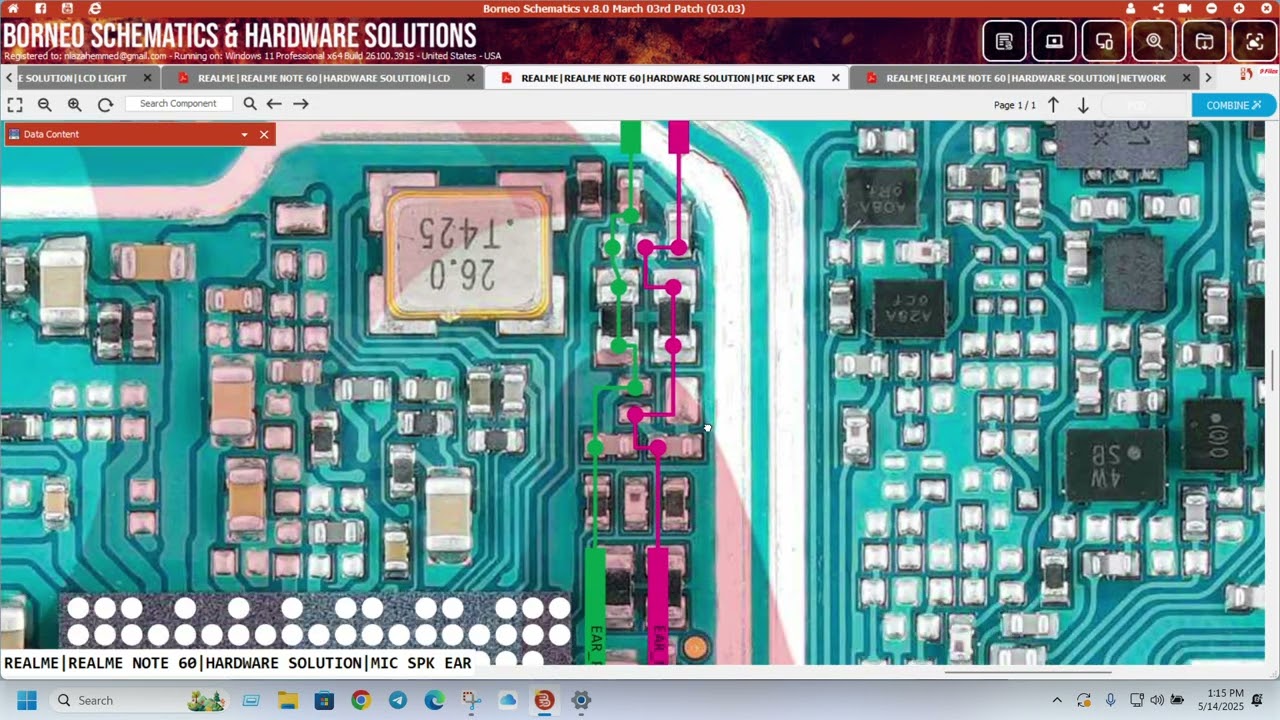Toggle fullscreen view icon
Screen dimensions: 1280x720
(15, 104)
